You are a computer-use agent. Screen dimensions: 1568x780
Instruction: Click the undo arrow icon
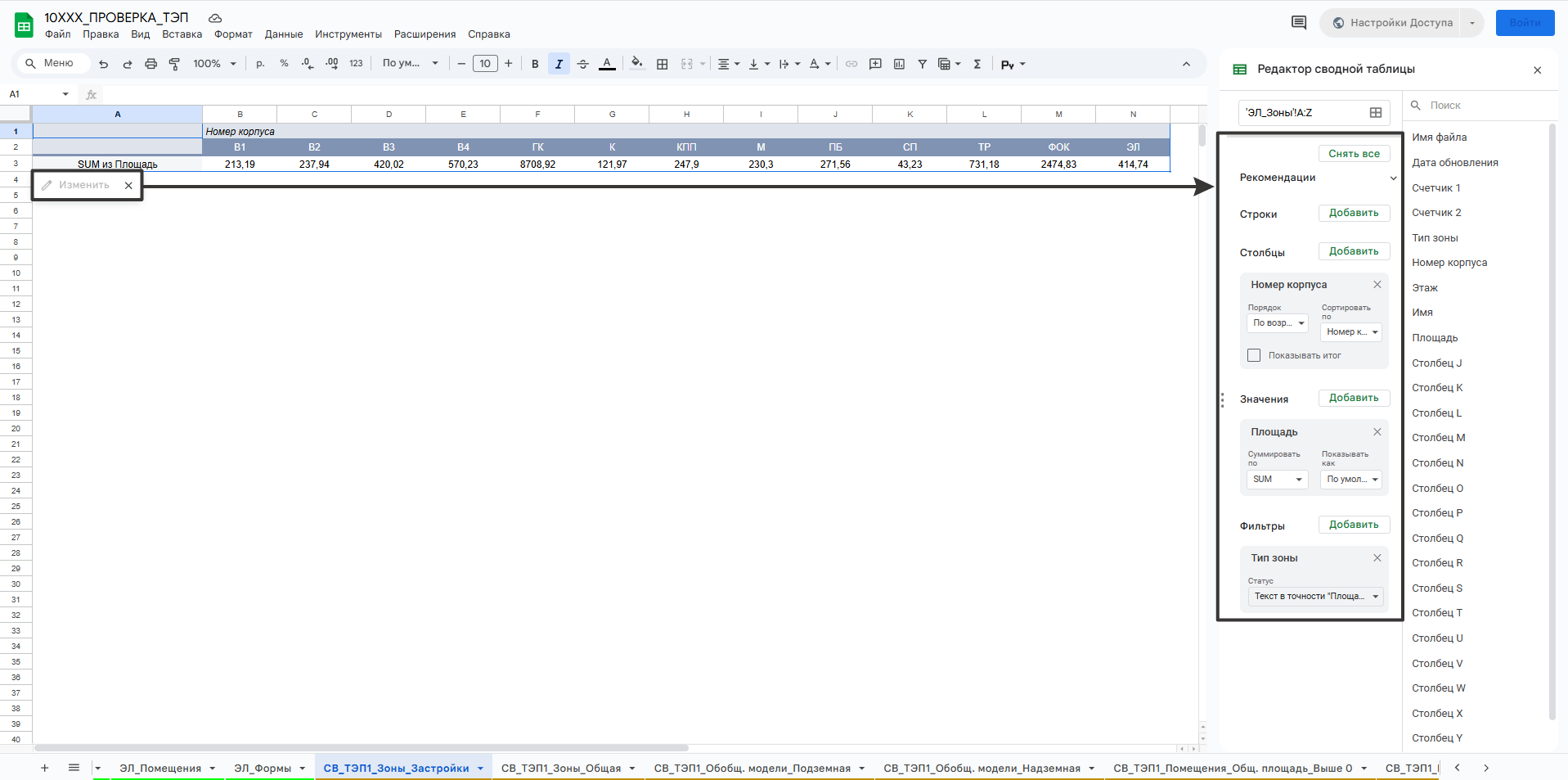(103, 64)
